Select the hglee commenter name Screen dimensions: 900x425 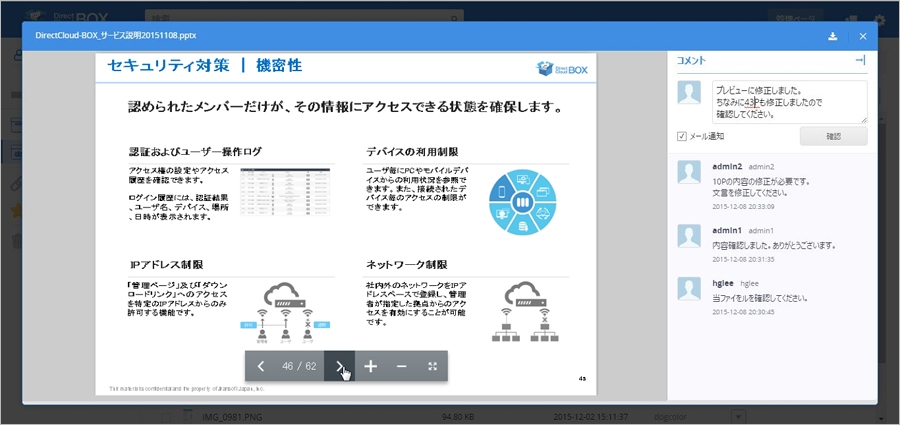[723, 283]
